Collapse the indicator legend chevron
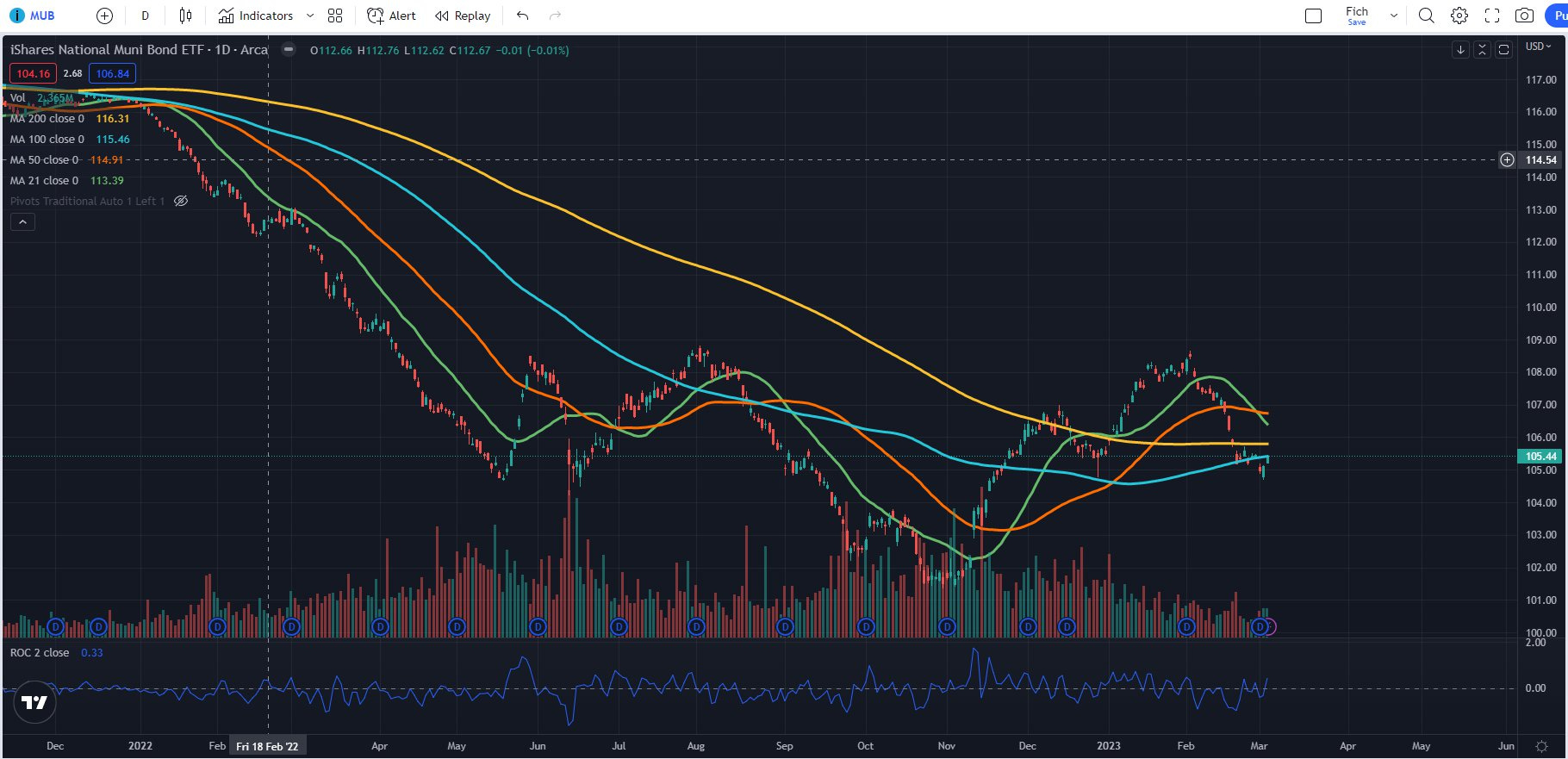Viewport: 1568px width, 759px height. [23, 222]
